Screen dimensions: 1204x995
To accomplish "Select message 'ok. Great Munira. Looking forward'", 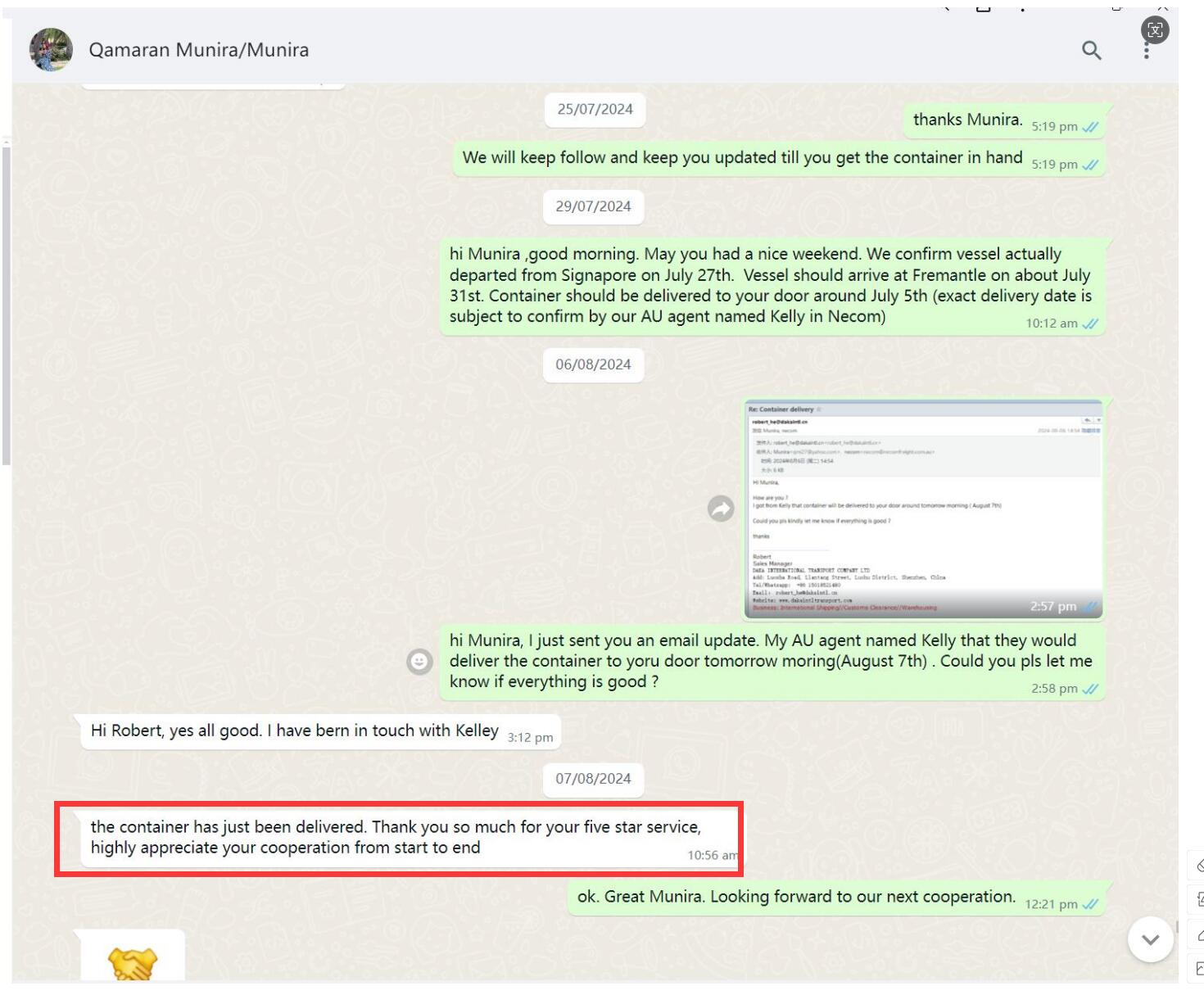I will pyautogui.click(x=838, y=898).
